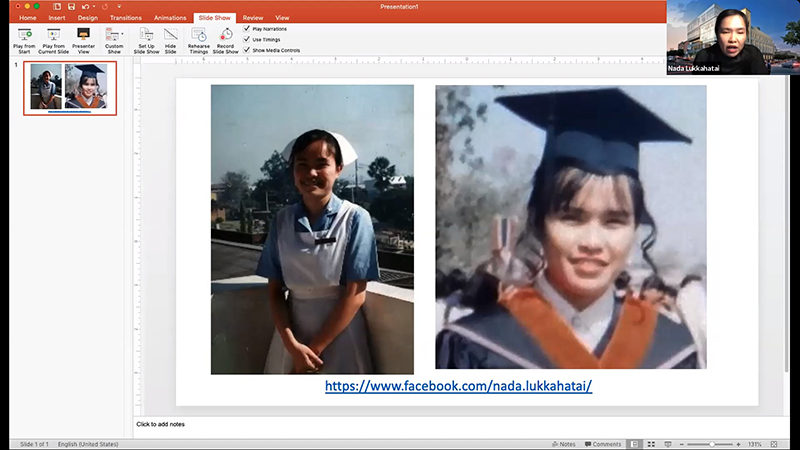Open Customize Quick Access Toolbar dropdown
The image size is (800, 450).
pyautogui.click(x=119, y=7)
